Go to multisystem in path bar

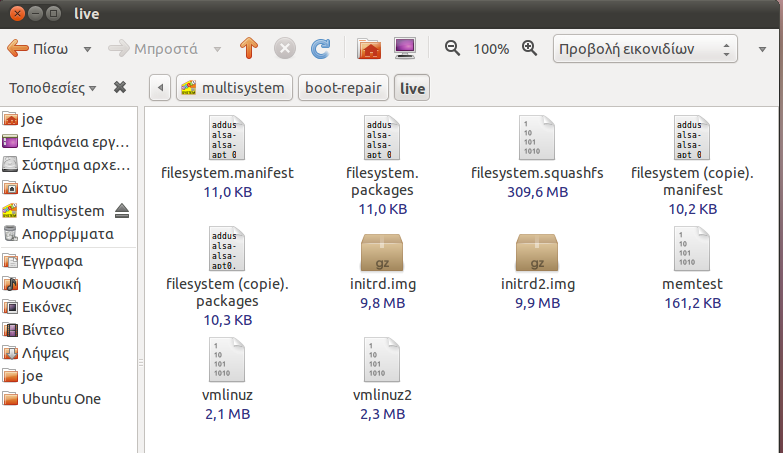[x=235, y=88]
